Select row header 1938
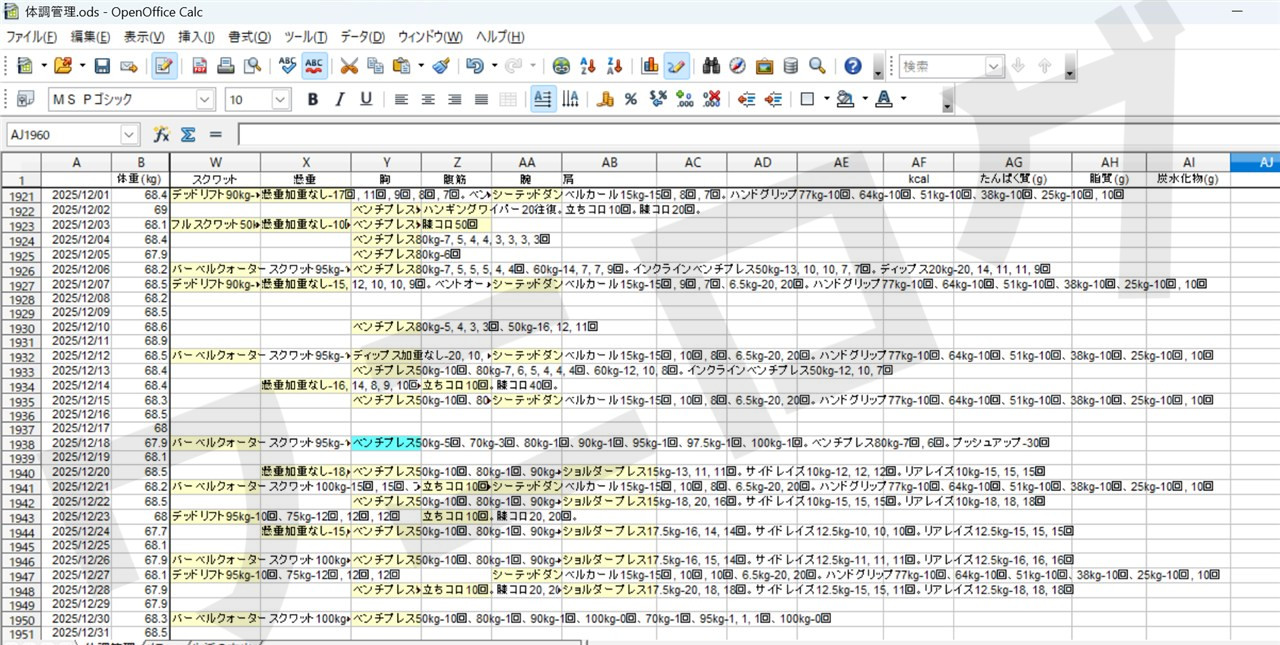This screenshot has height=645, width=1280. pyautogui.click(x=21, y=443)
